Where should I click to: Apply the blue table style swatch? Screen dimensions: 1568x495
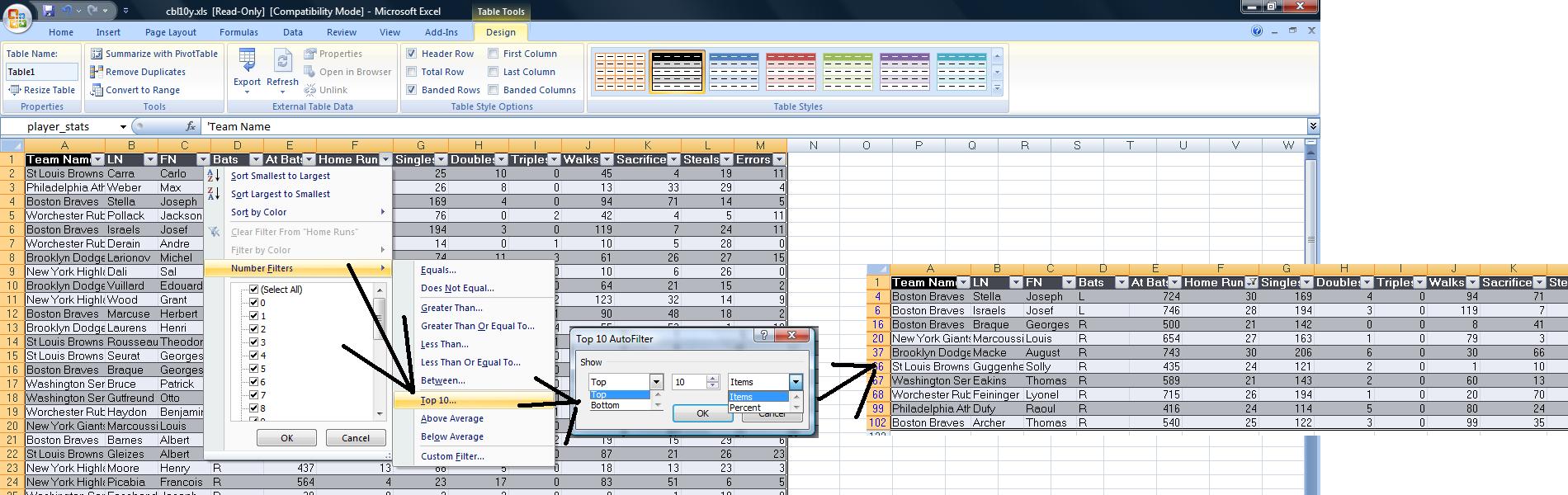734,72
